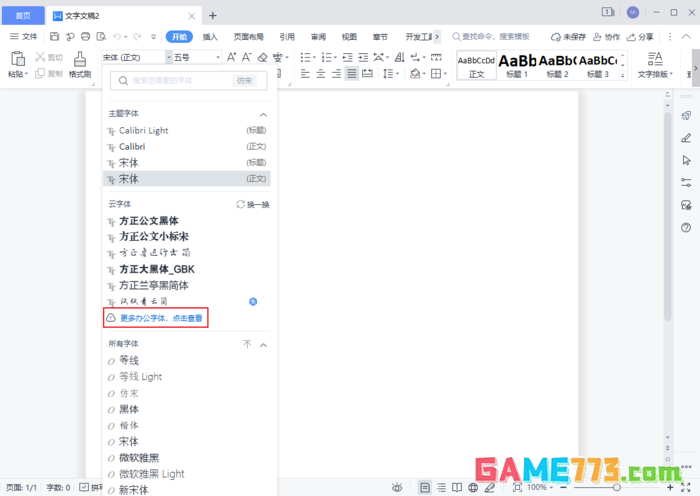Select 方正公文黑体 cloud font

point(187,221)
